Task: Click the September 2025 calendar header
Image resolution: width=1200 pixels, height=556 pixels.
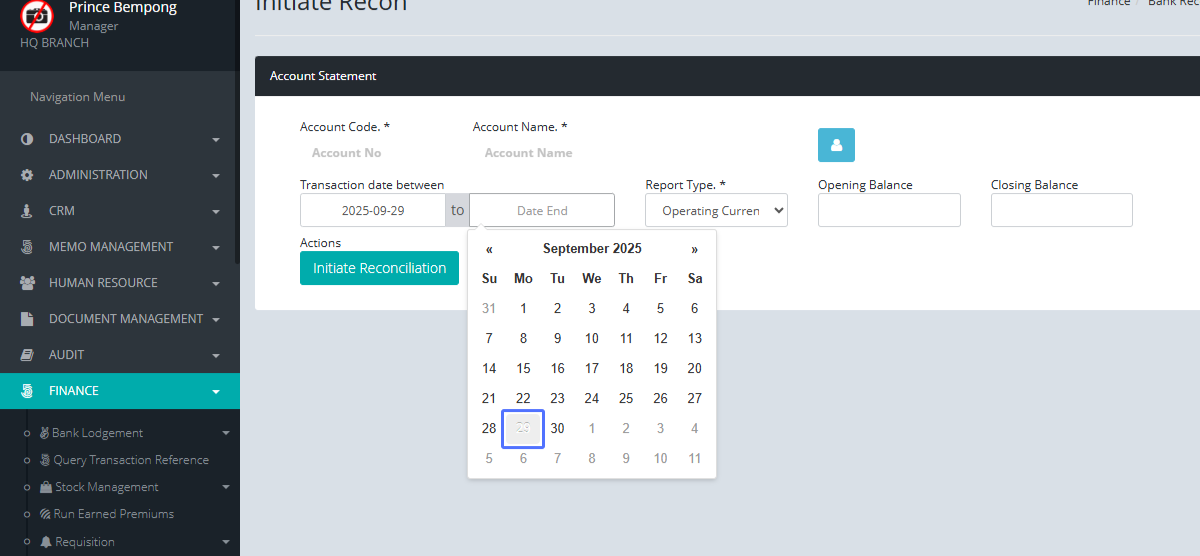Action: coord(592,249)
